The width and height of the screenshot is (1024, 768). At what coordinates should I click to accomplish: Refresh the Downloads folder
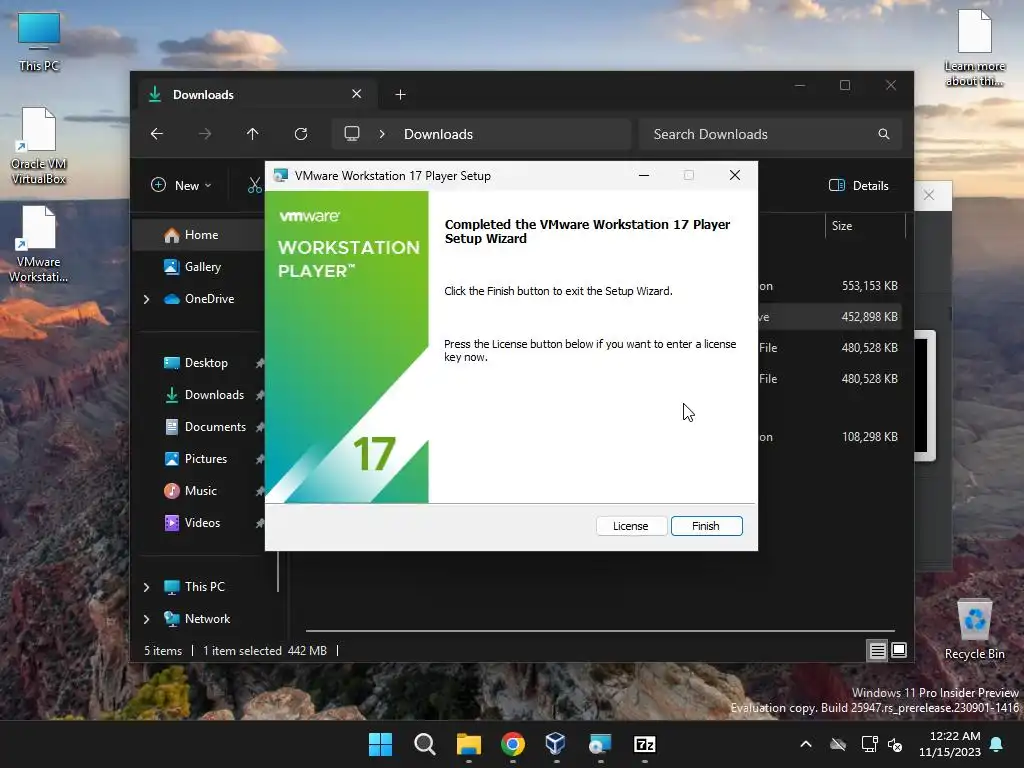pyautogui.click(x=301, y=134)
